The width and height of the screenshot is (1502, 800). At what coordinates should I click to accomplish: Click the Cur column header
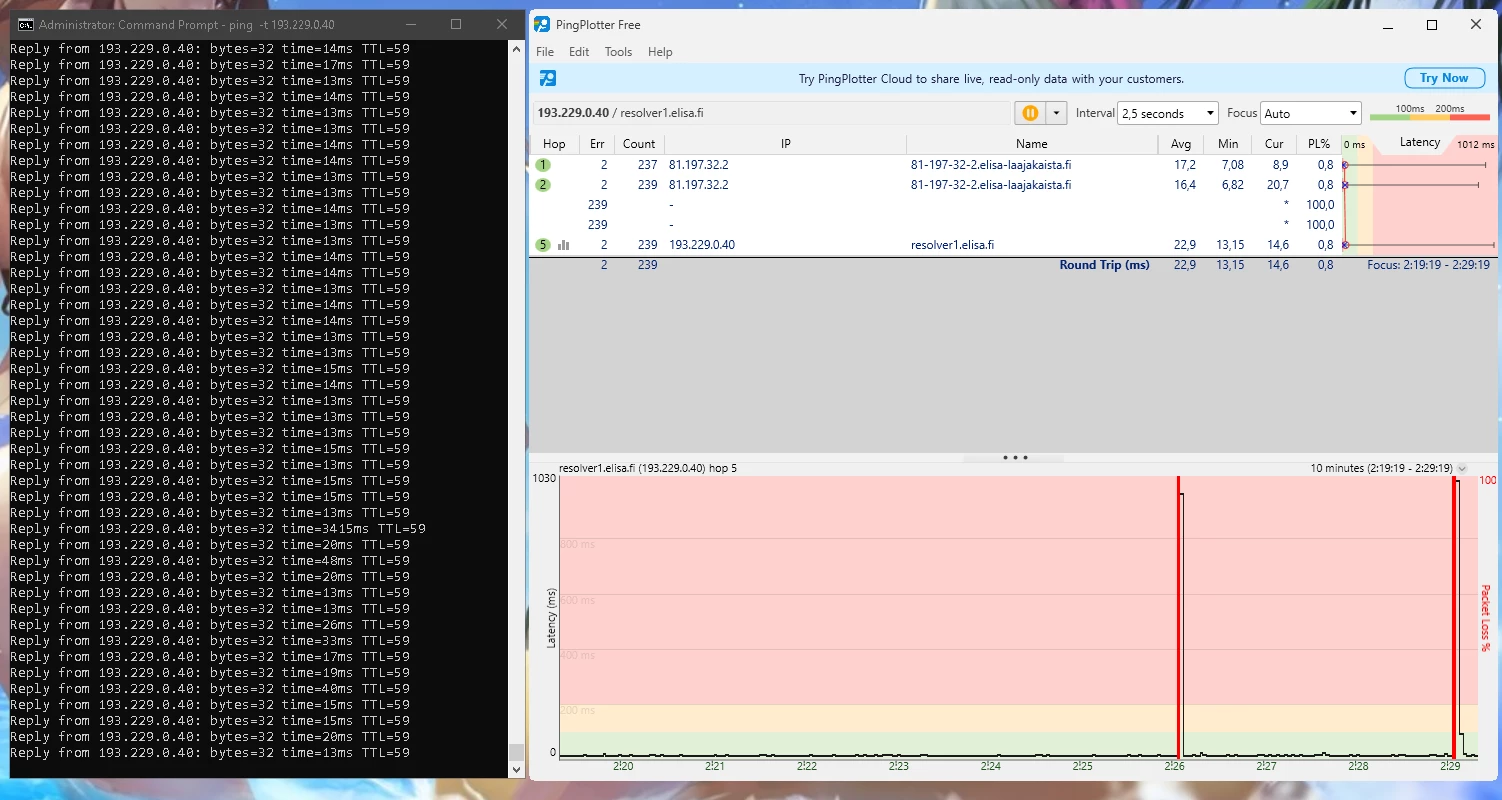[x=1274, y=144]
